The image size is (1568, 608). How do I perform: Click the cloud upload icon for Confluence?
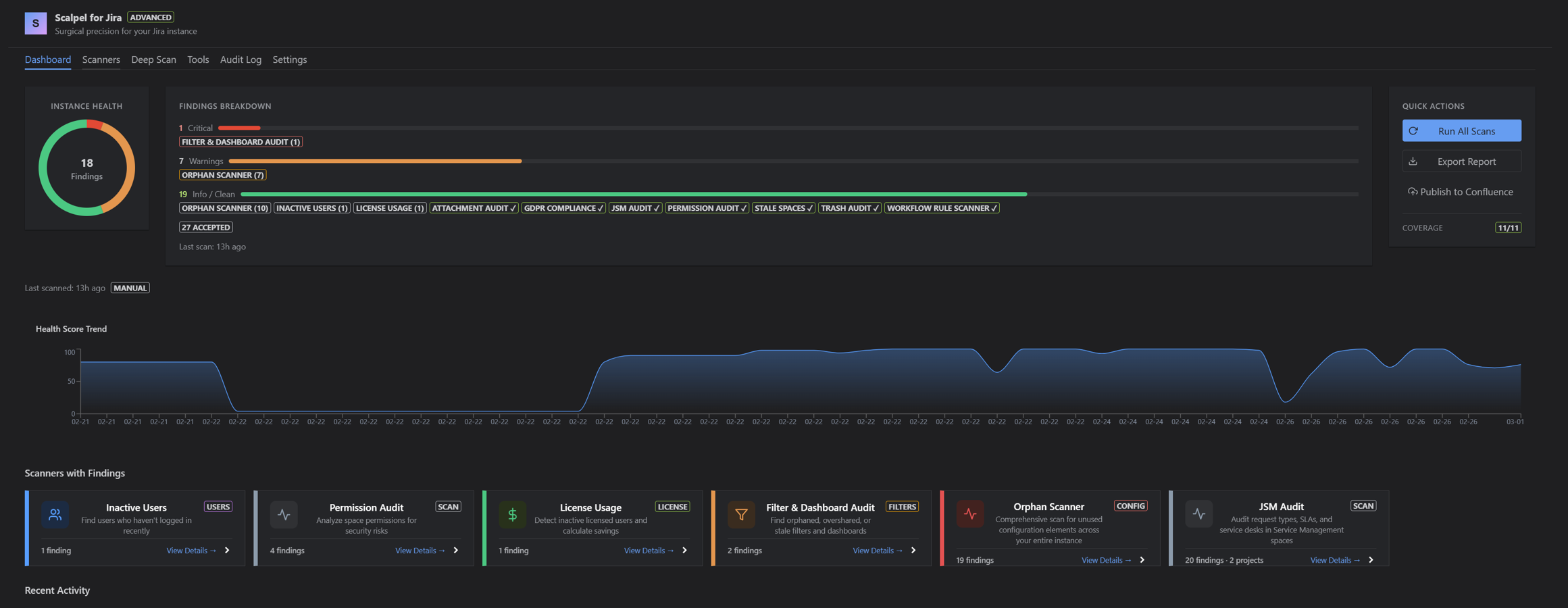[1413, 192]
